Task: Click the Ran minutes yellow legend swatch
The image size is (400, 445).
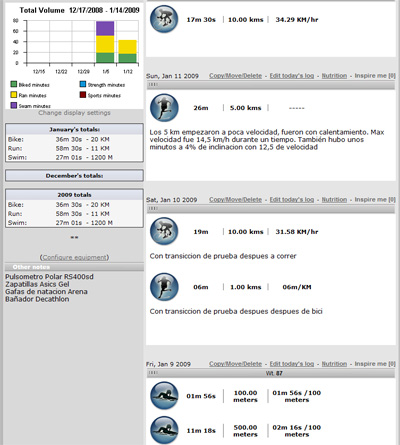Action: (x=14, y=95)
